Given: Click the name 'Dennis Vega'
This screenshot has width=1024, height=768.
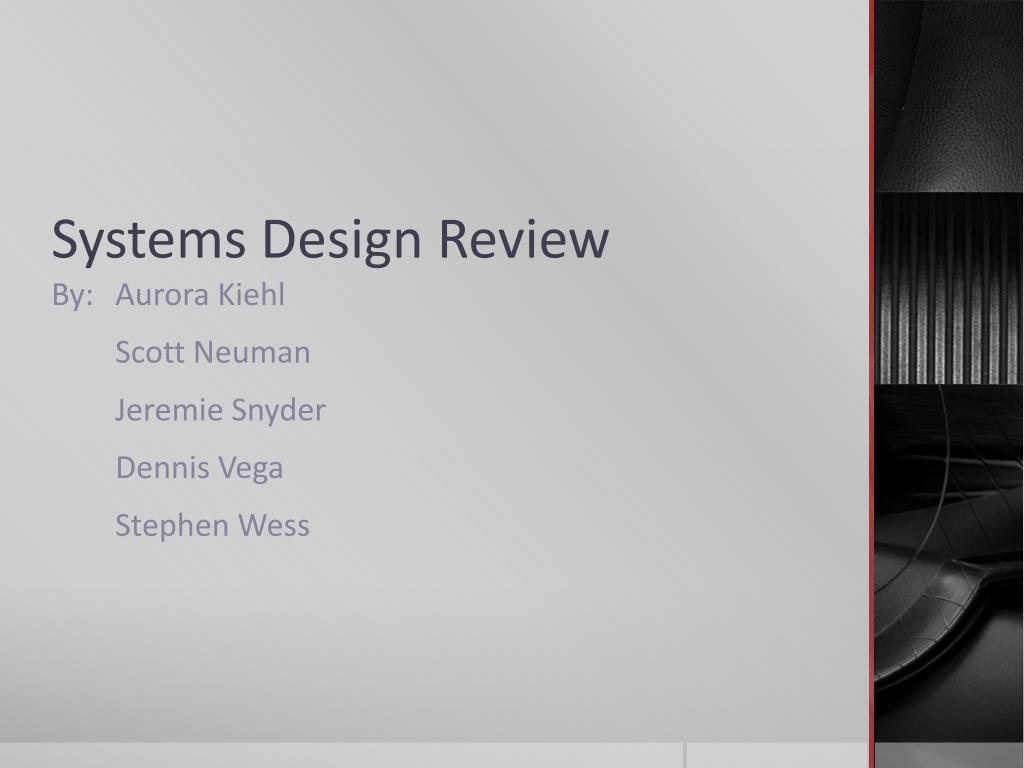Looking at the screenshot, I should [199, 468].
